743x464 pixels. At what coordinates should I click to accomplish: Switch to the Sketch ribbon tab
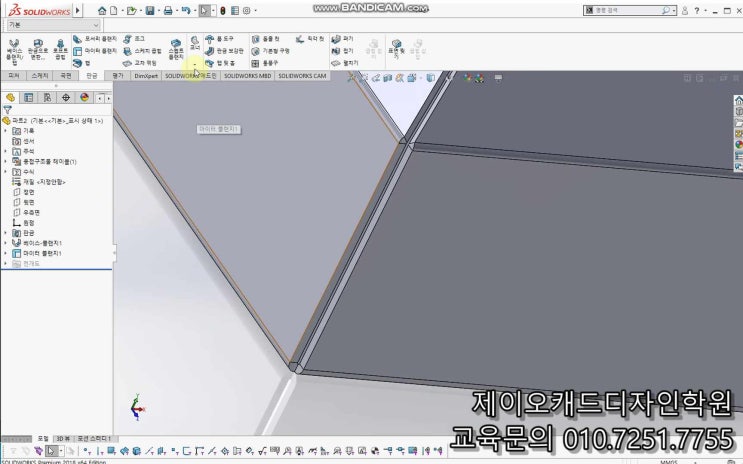(40, 76)
